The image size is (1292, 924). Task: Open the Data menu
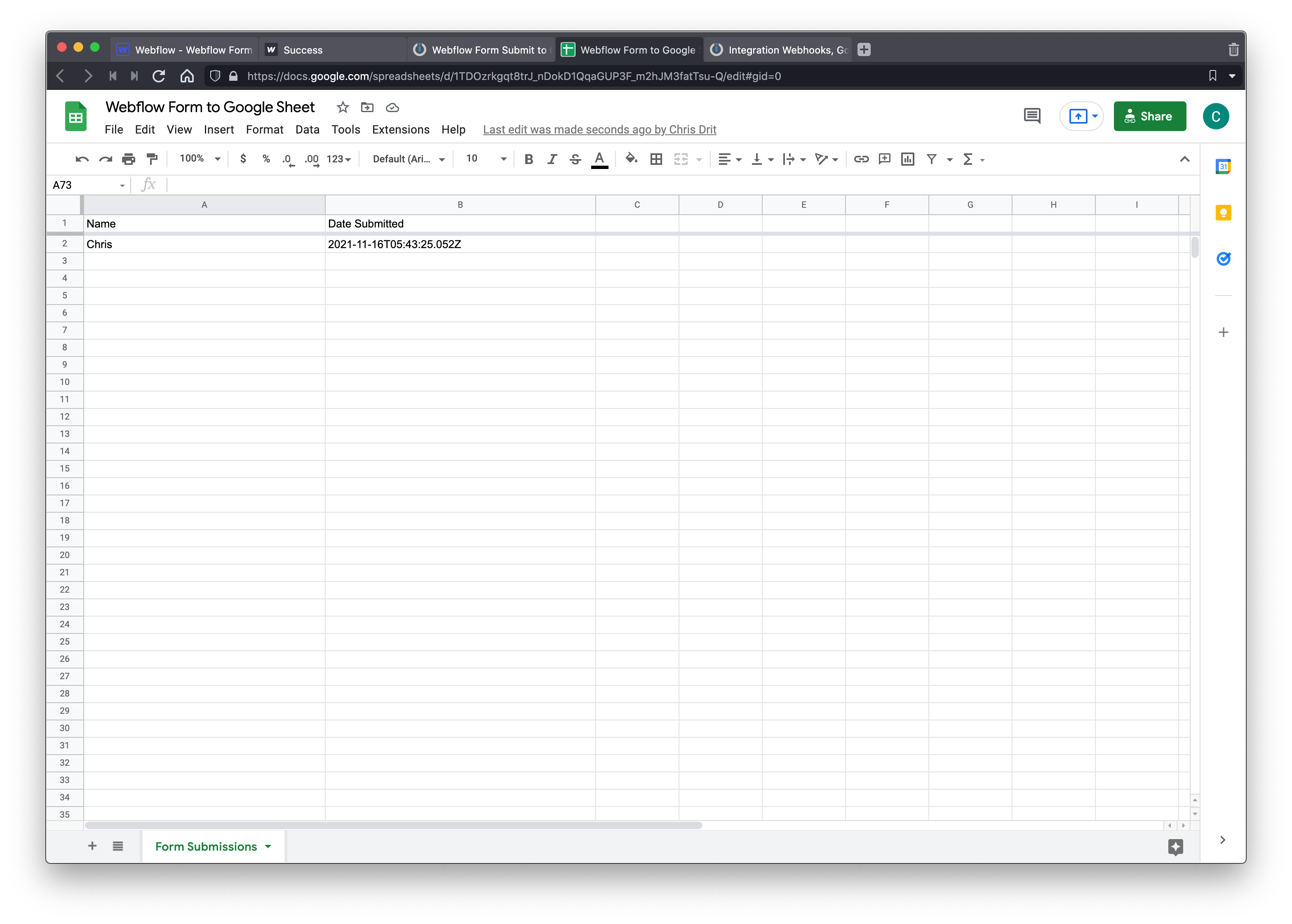coord(308,130)
